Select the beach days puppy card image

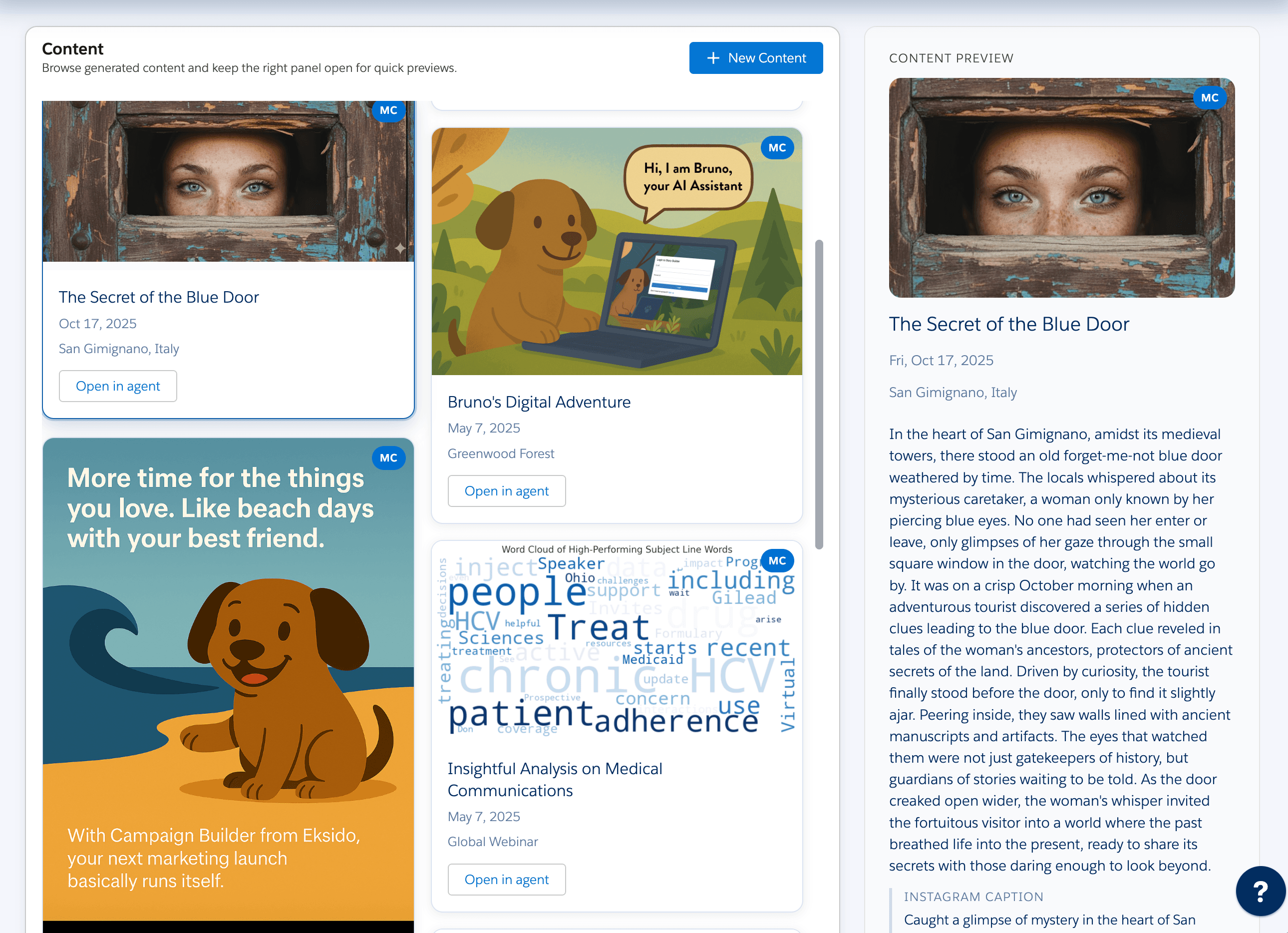point(228,685)
